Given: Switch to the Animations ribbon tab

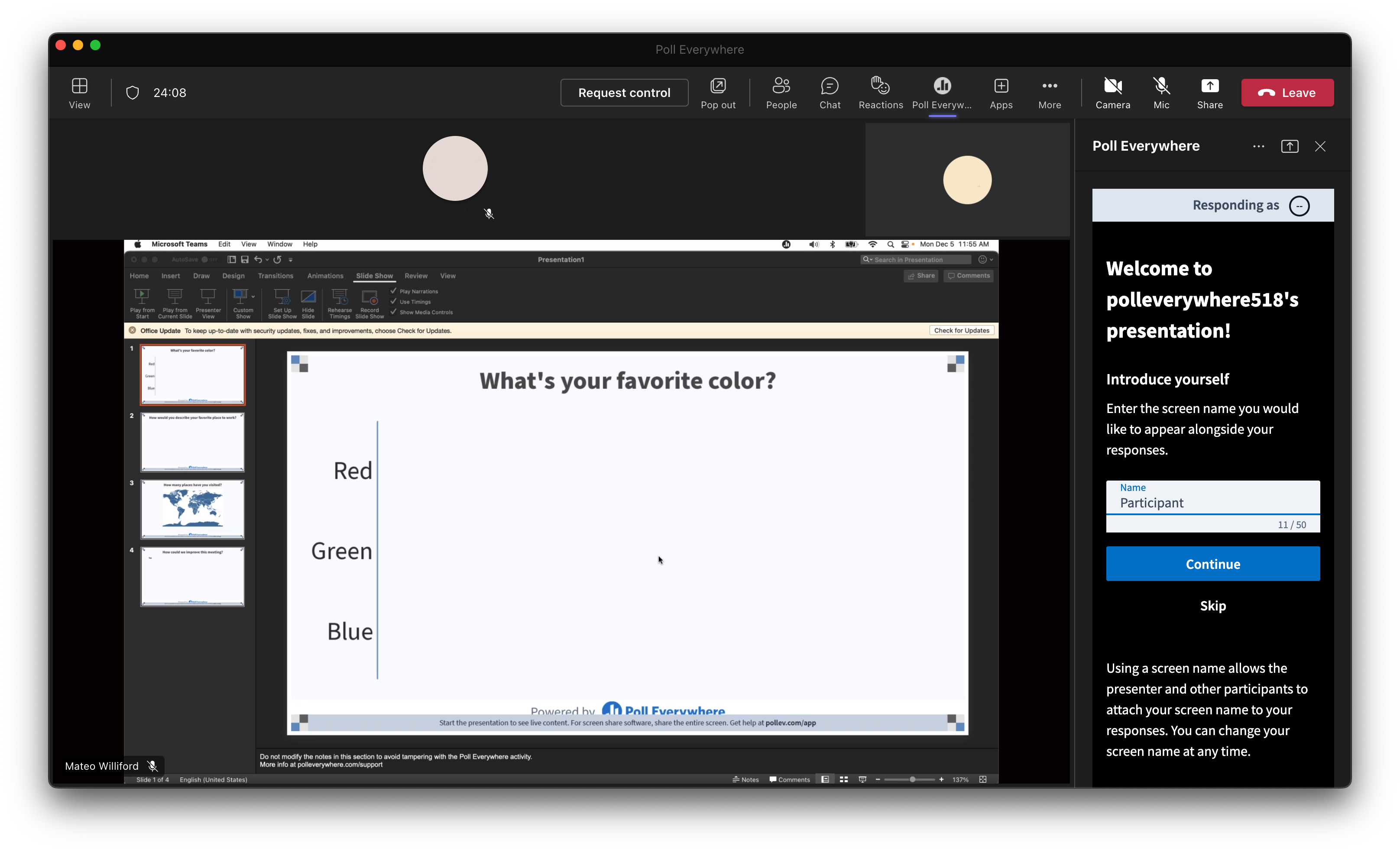Looking at the screenshot, I should click(x=325, y=275).
